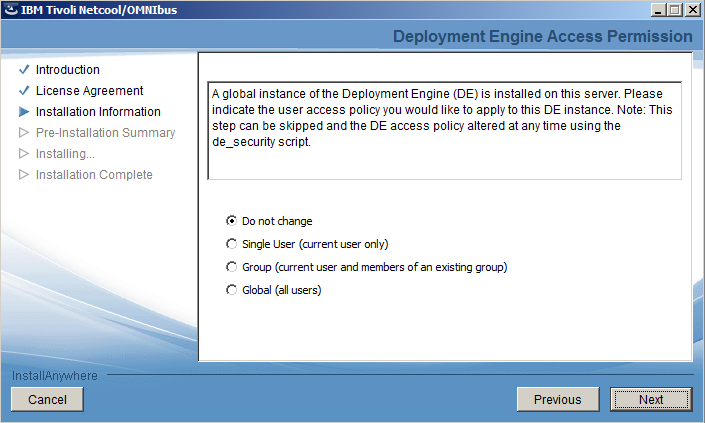Click the Installing step triangle icon
705x423 pixels.
24,154
